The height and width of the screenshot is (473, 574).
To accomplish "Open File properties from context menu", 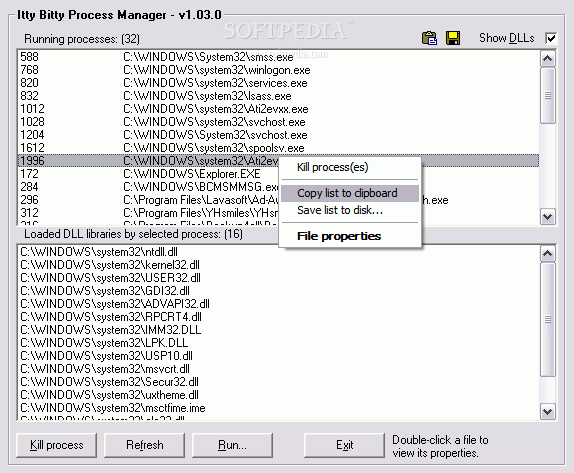I will [x=350, y=236].
